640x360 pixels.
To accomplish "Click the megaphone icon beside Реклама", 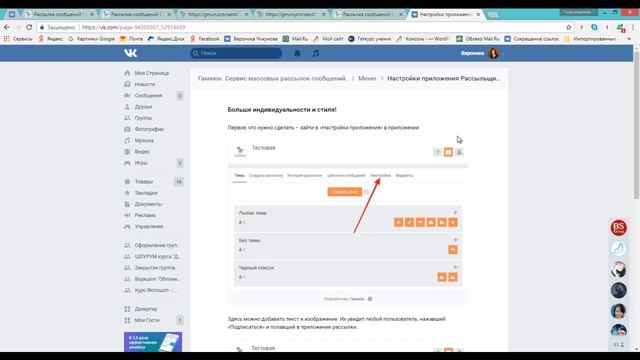I will (127, 215).
